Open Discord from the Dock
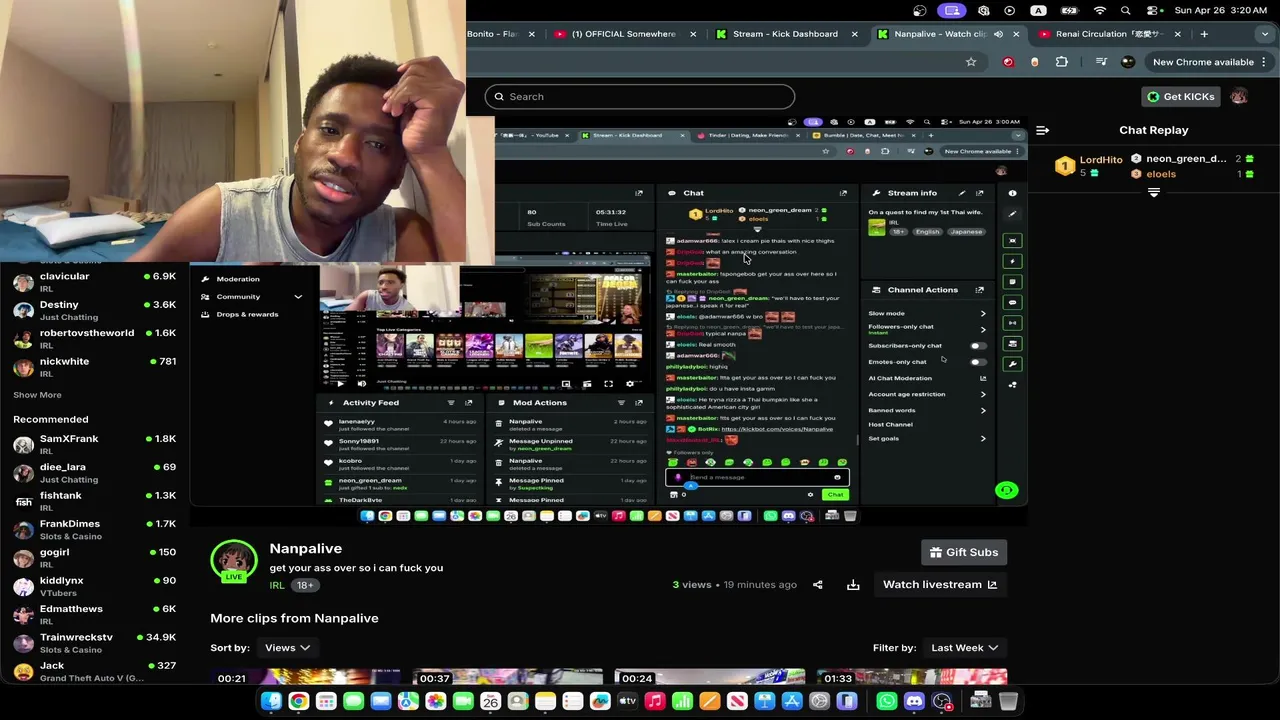1280x720 pixels. [x=914, y=702]
